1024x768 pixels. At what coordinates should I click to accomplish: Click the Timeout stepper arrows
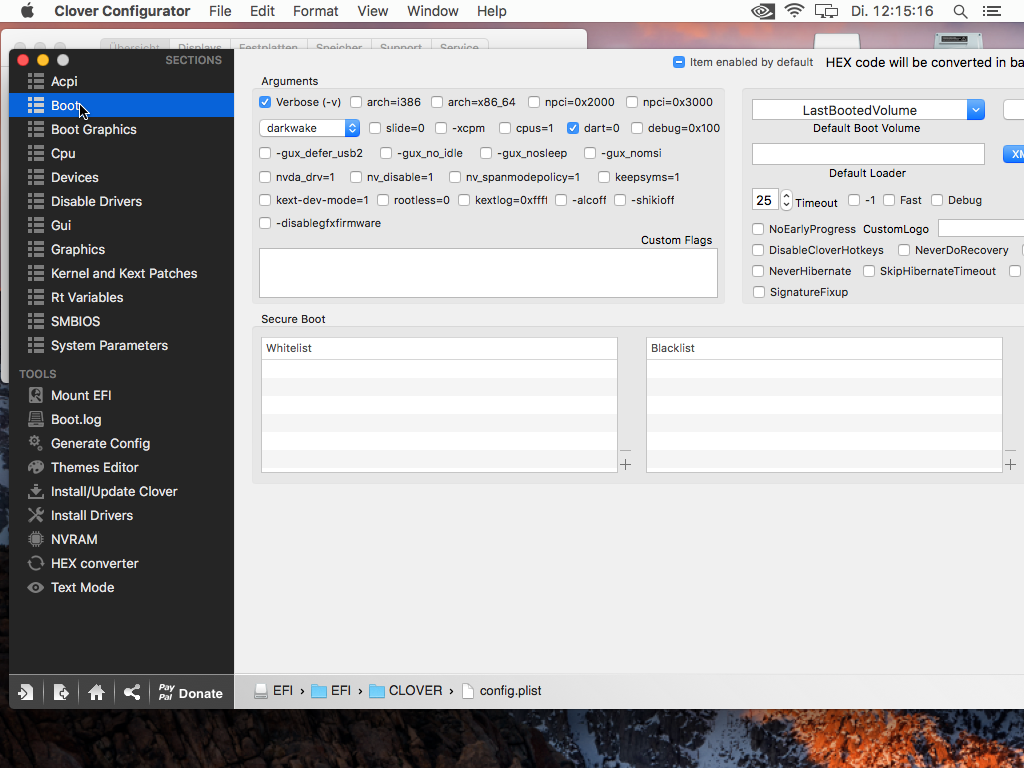[x=786, y=200]
